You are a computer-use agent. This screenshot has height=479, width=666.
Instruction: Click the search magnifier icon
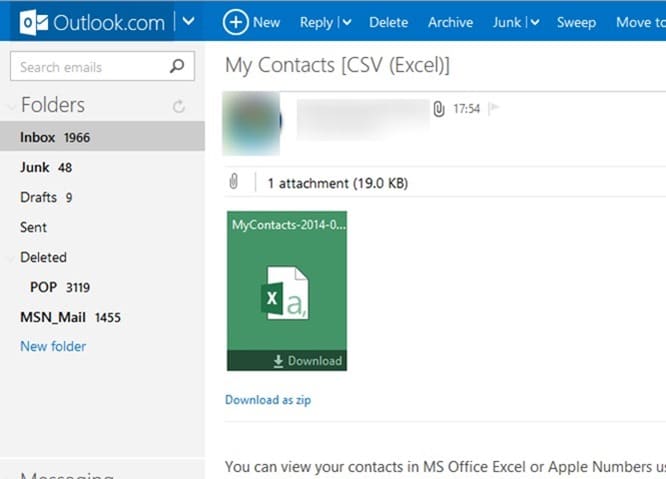pos(177,66)
